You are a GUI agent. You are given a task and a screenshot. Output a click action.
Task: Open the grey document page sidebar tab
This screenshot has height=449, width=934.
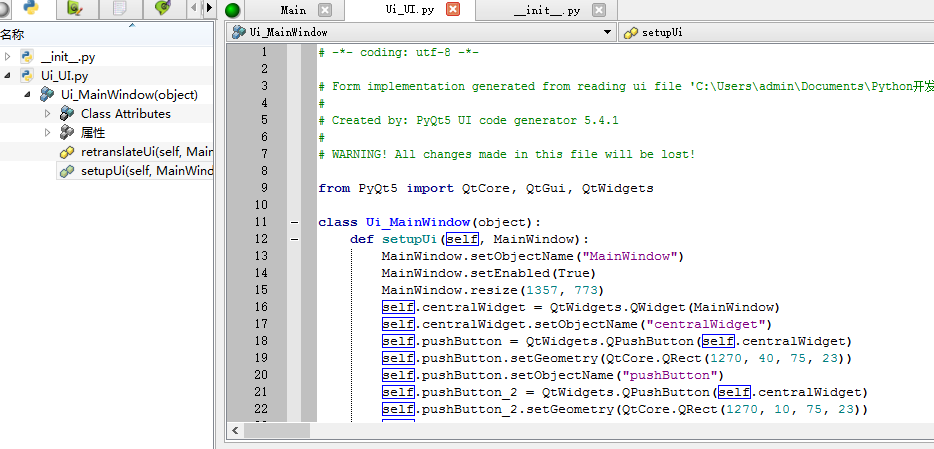[119, 9]
